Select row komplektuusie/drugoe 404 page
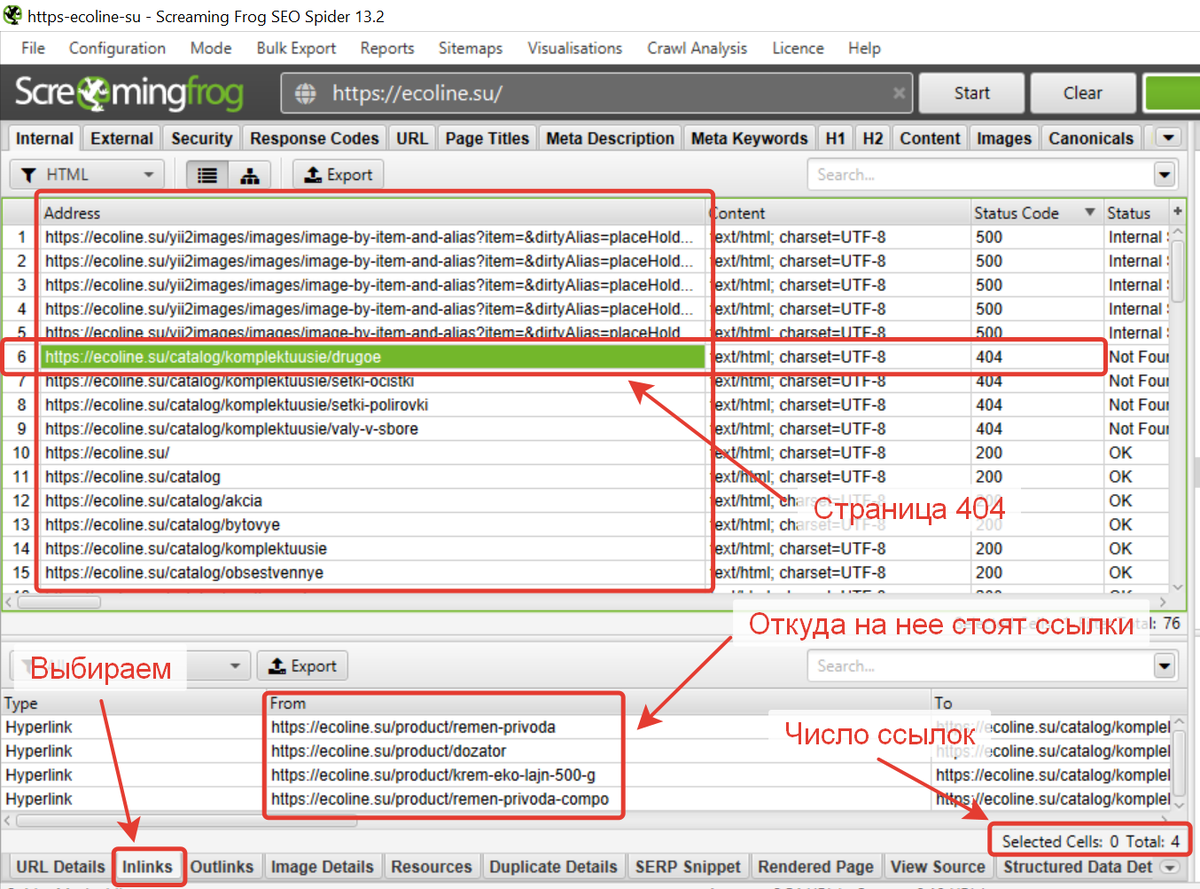 [x=373, y=357]
